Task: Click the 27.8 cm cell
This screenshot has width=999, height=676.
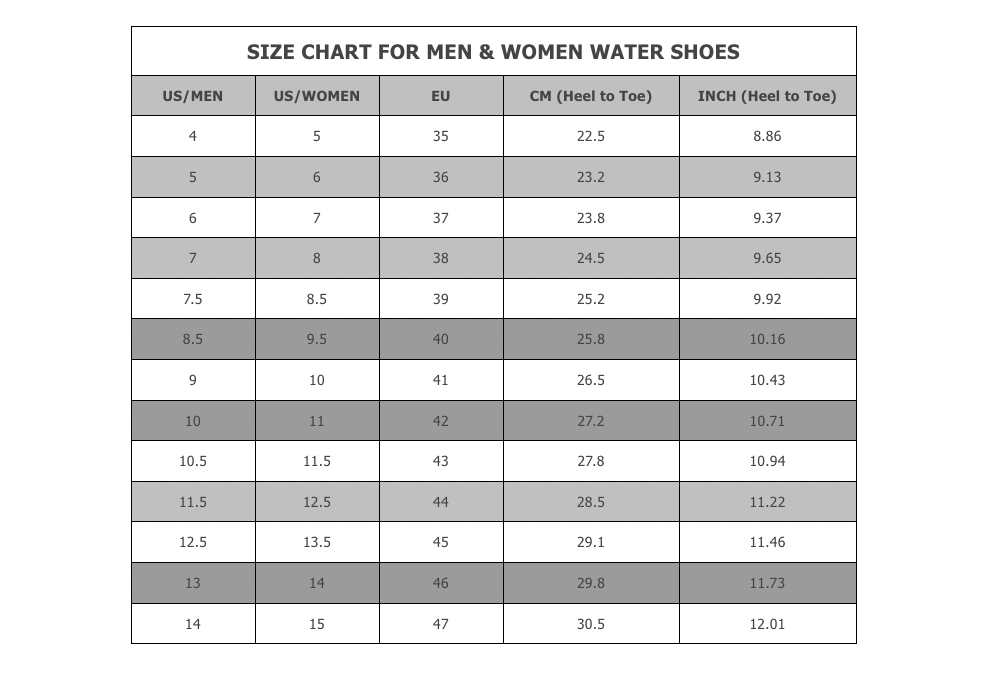Action: (x=591, y=461)
